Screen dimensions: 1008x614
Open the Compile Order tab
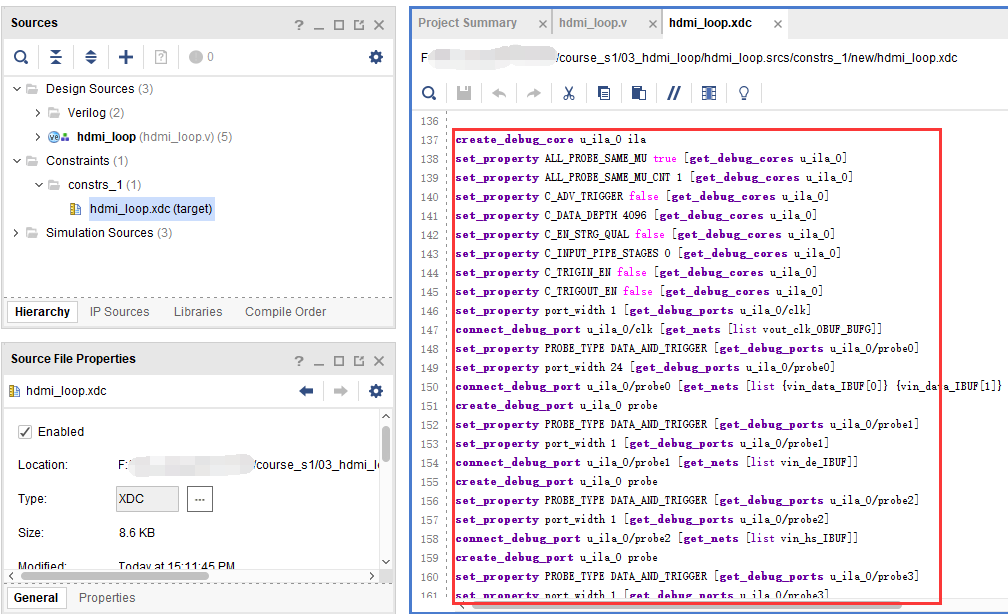(x=285, y=312)
